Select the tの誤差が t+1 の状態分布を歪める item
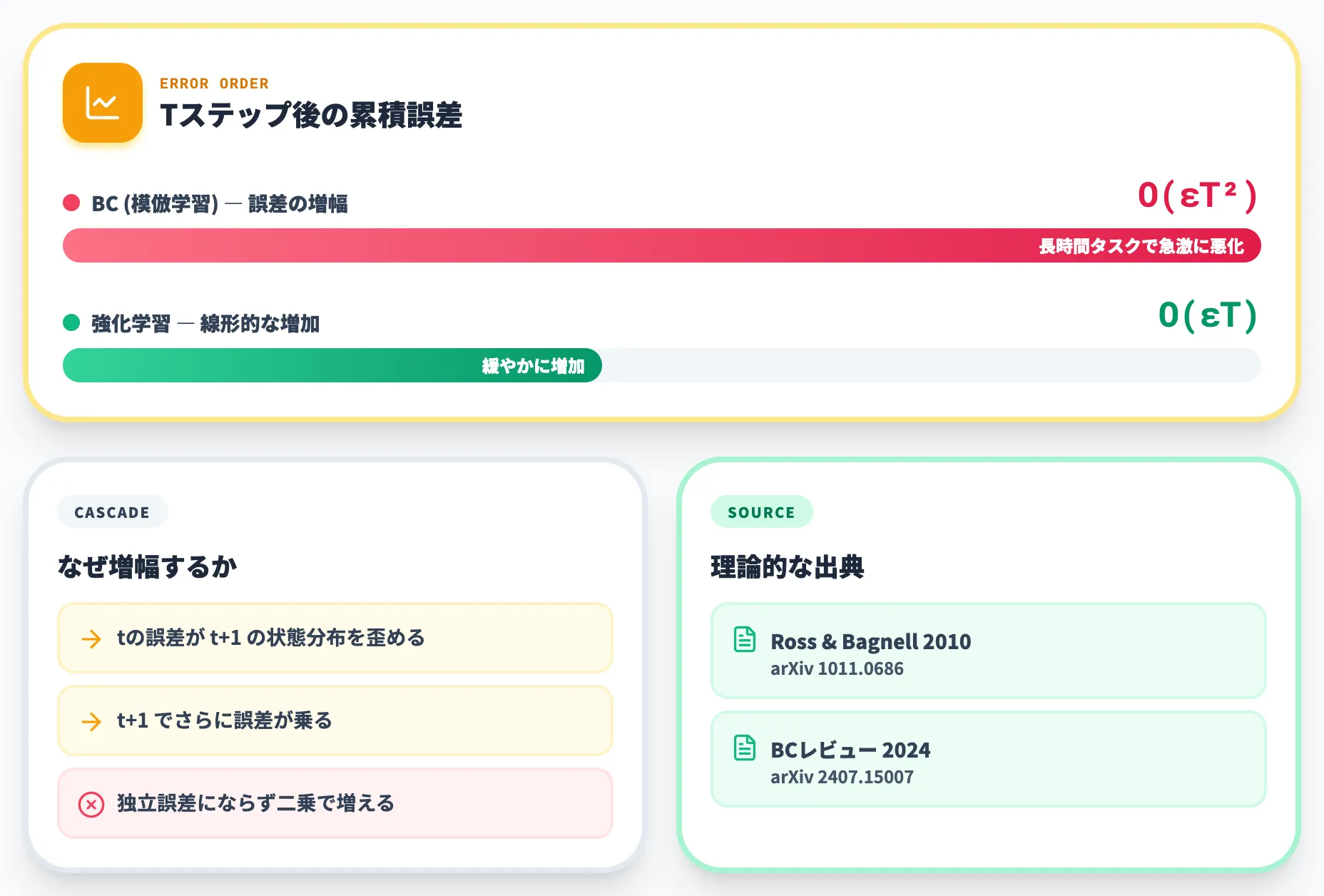 pyautogui.click(x=335, y=638)
